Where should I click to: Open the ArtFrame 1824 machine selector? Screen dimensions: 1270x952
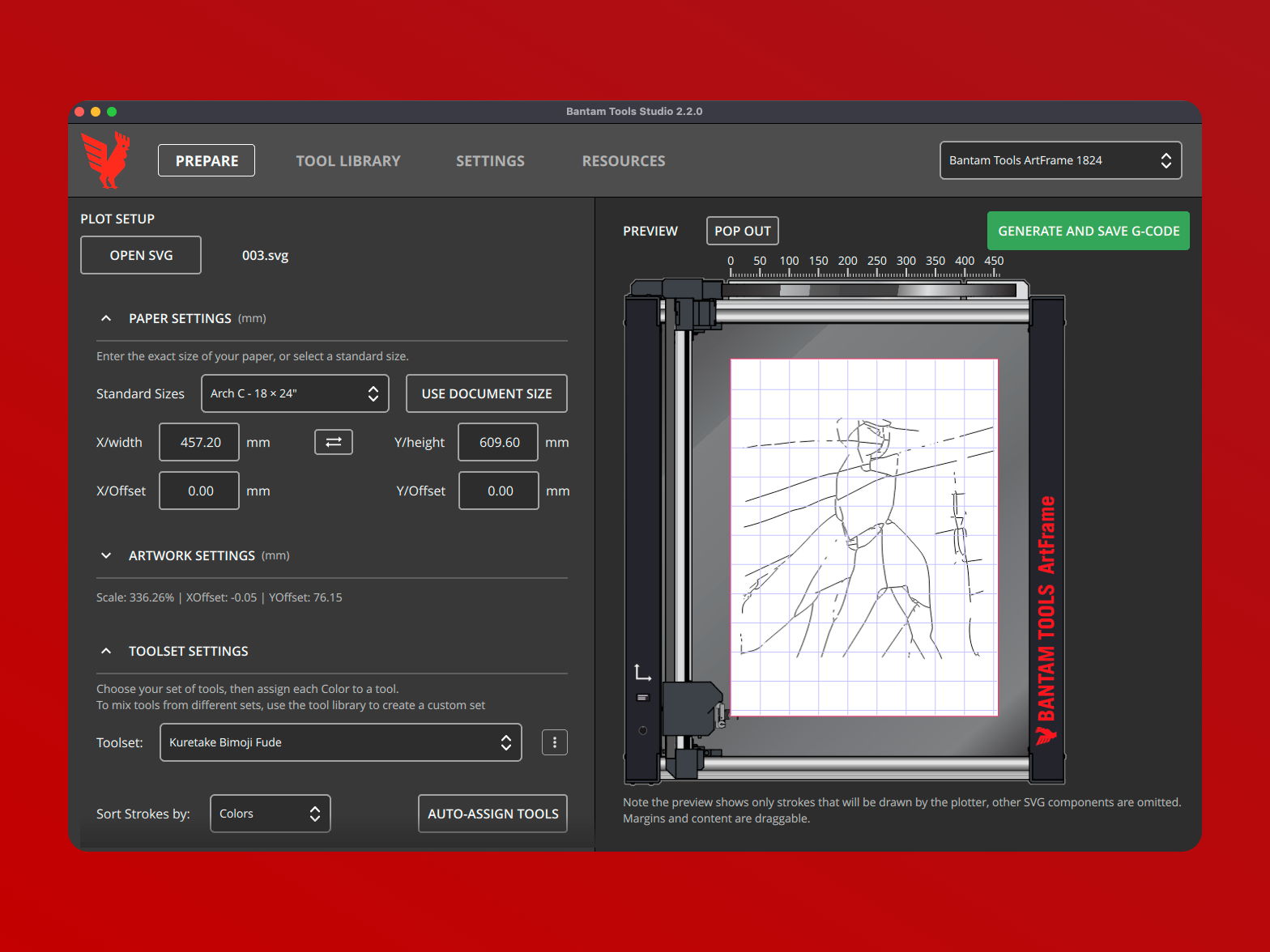(x=1059, y=160)
